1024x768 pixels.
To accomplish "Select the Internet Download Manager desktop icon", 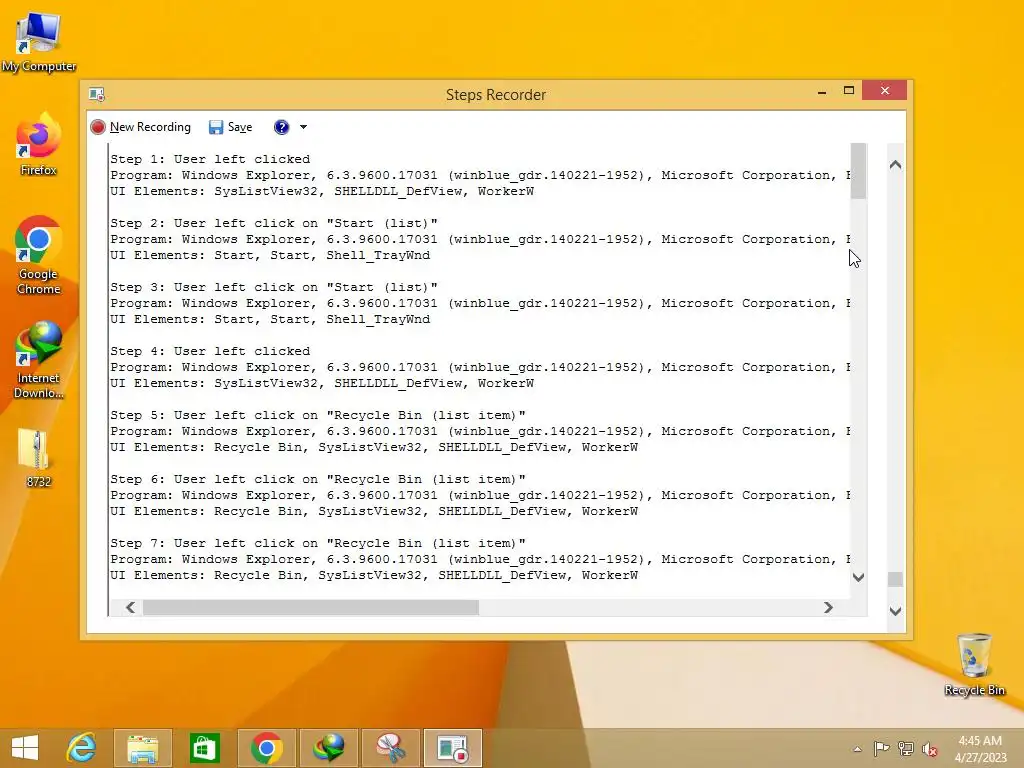I will (x=39, y=360).
